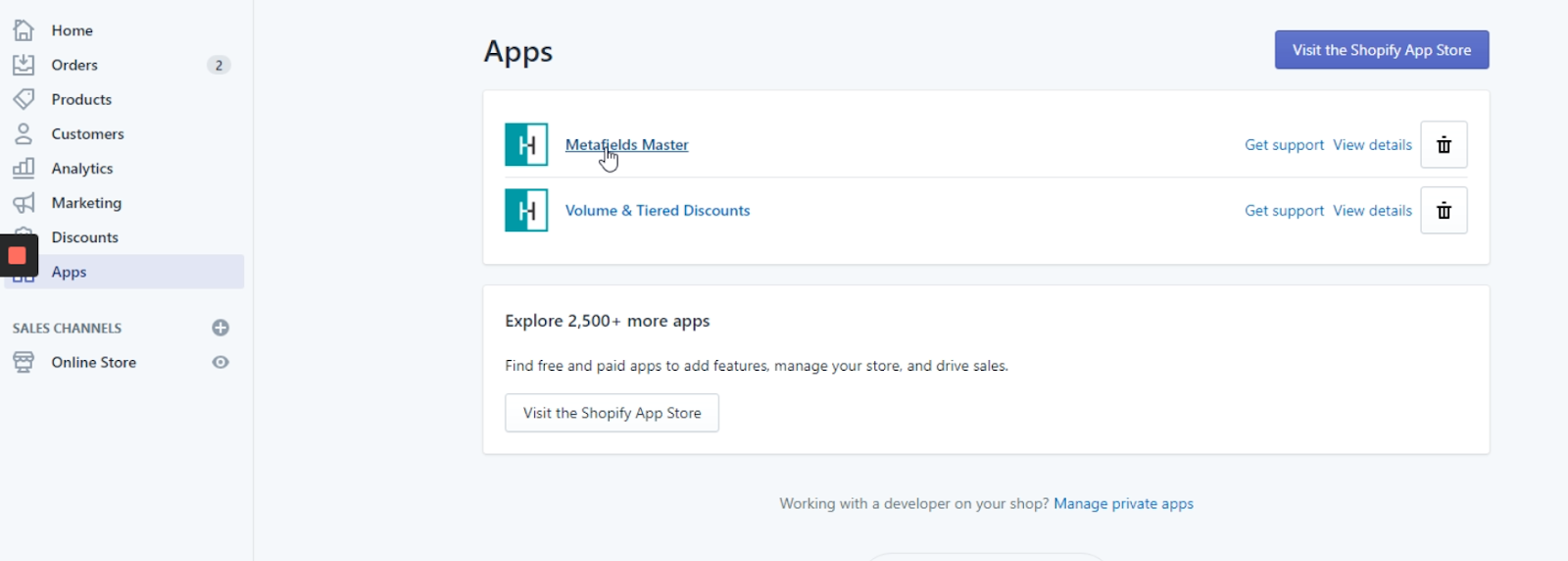The image size is (1568, 561).
Task: Click the Analytics bar chart icon
Action: coord(24,168)
